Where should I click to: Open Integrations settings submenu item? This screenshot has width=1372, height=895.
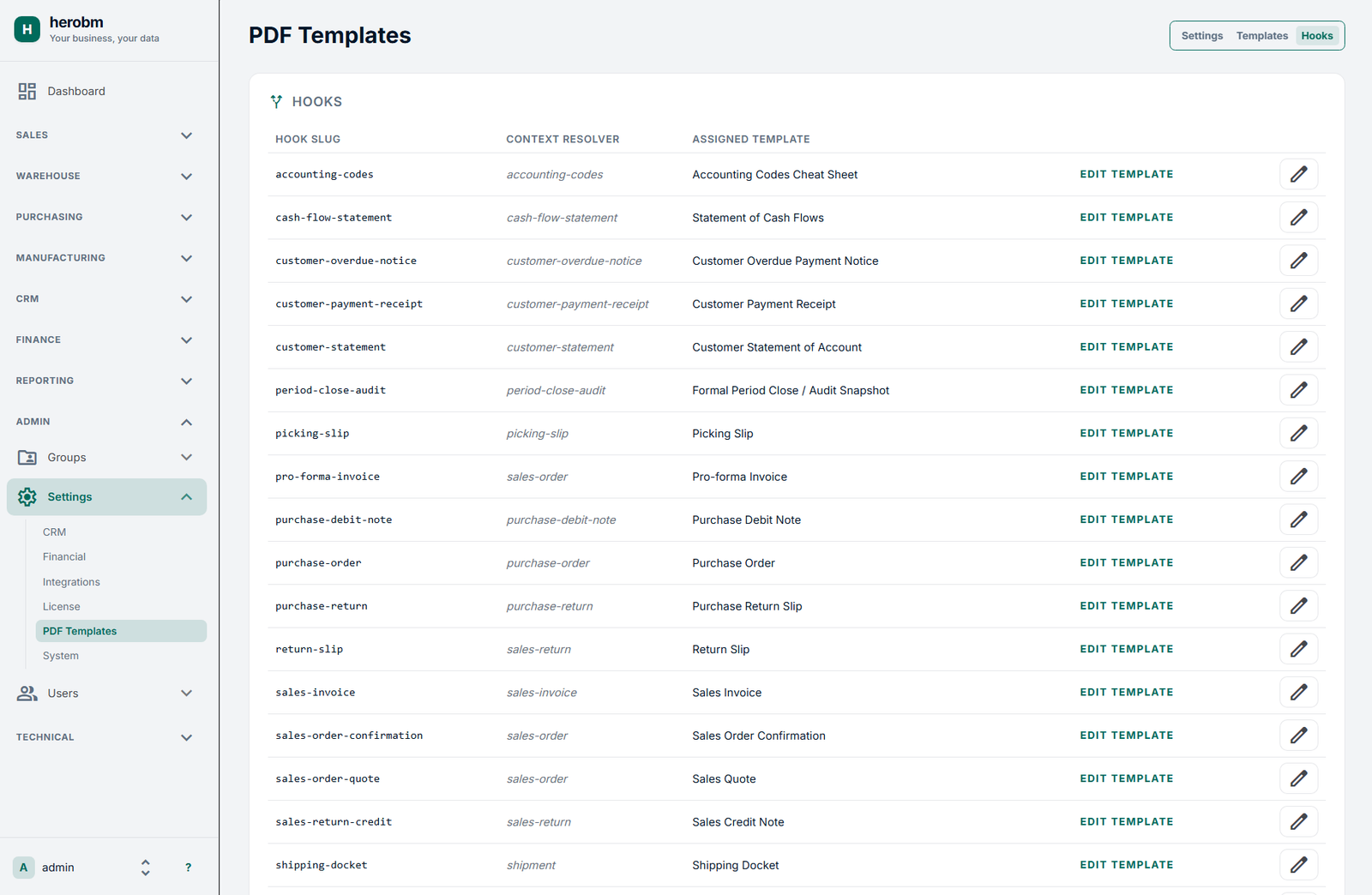point(71,582)
